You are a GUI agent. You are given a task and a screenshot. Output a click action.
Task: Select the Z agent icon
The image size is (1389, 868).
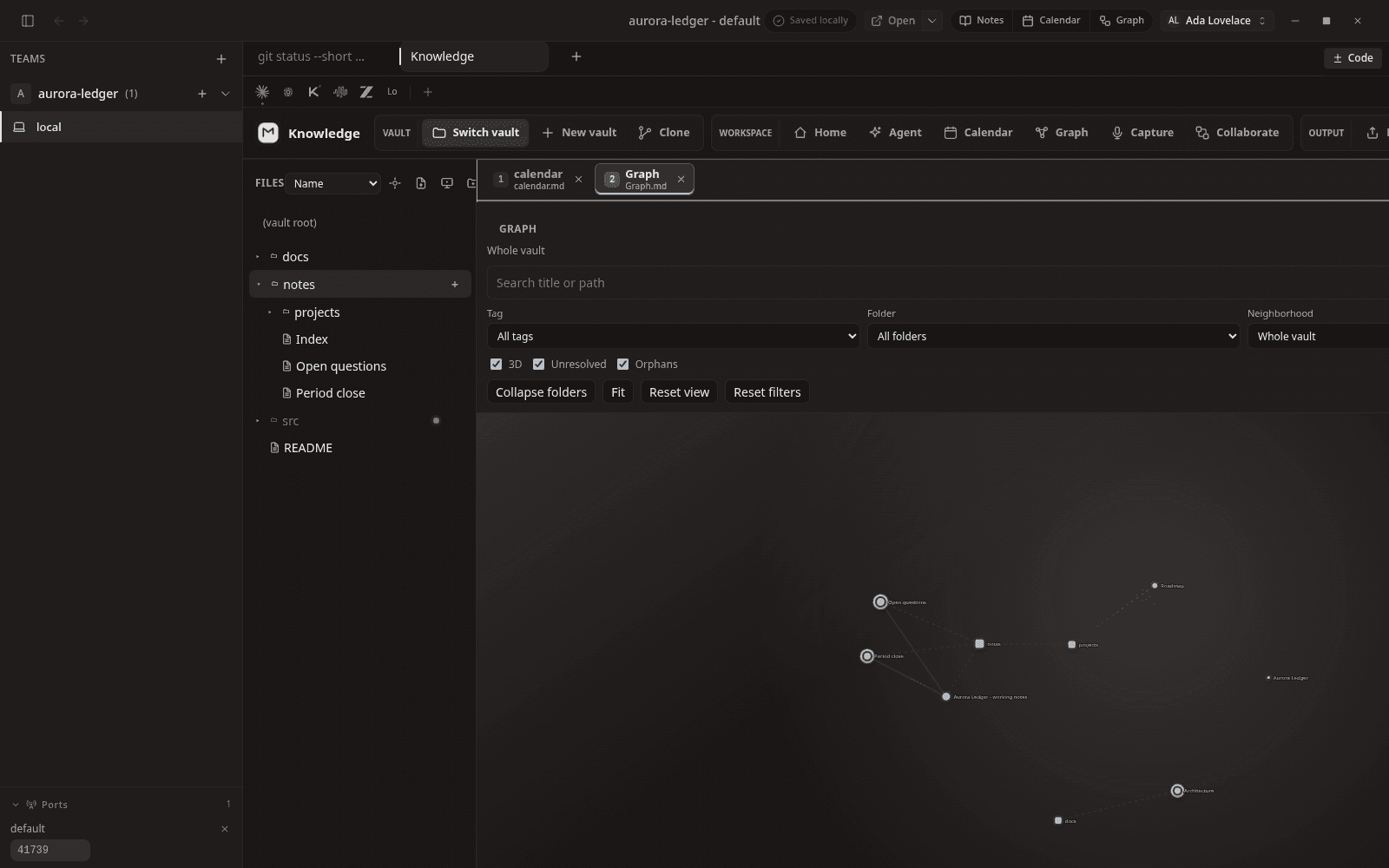coord(366,92)
